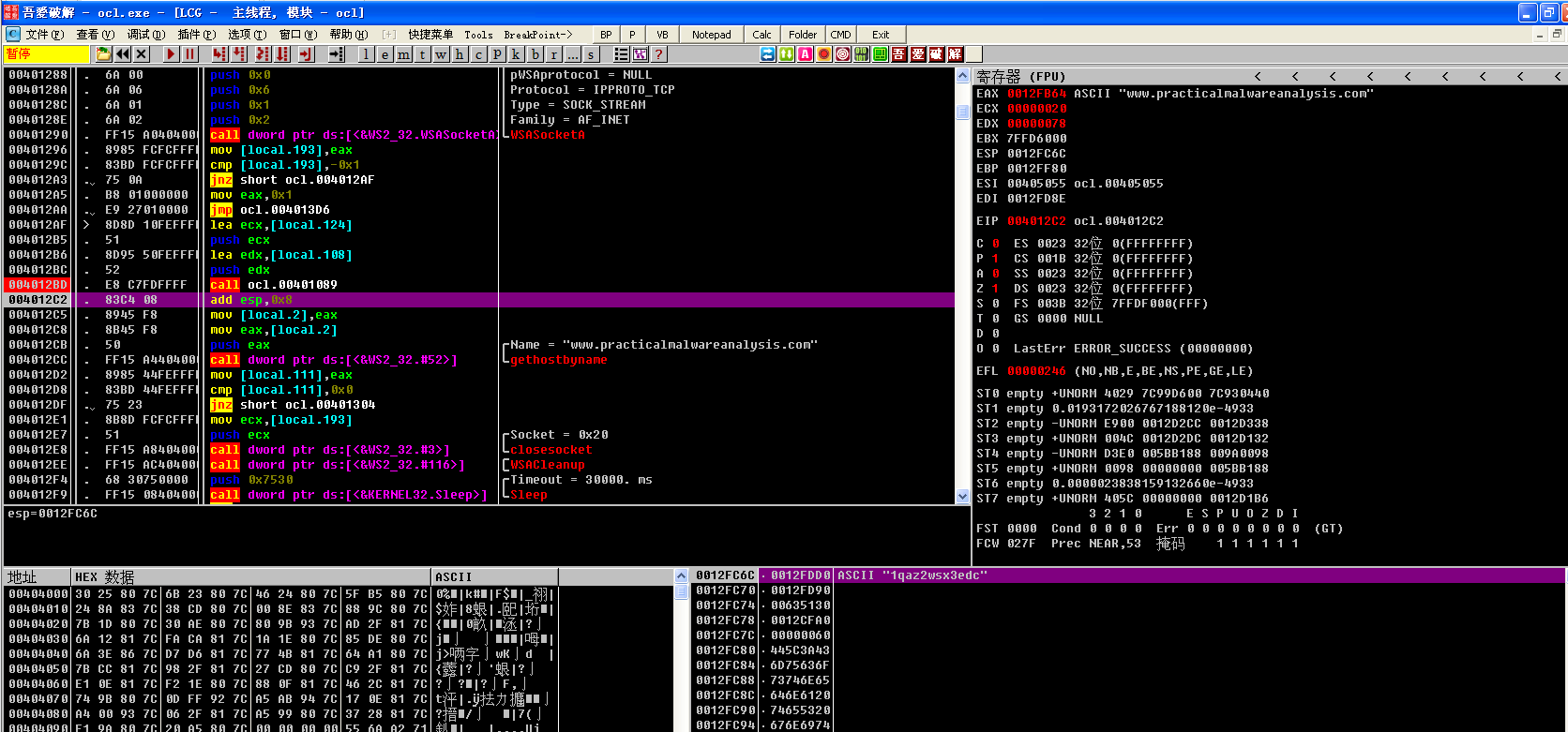Viewport: 1568px width, 732px height.
Task: Click the green up-down arrows plugin icon
Action: tap(787, 54)
